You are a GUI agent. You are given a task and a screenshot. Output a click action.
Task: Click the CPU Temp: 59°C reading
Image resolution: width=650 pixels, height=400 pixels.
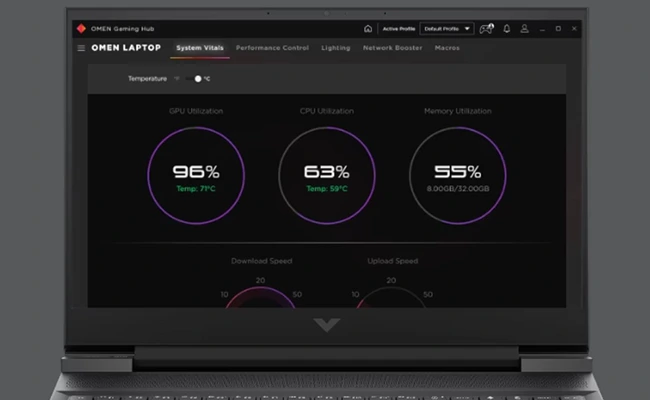pos(327,189)
